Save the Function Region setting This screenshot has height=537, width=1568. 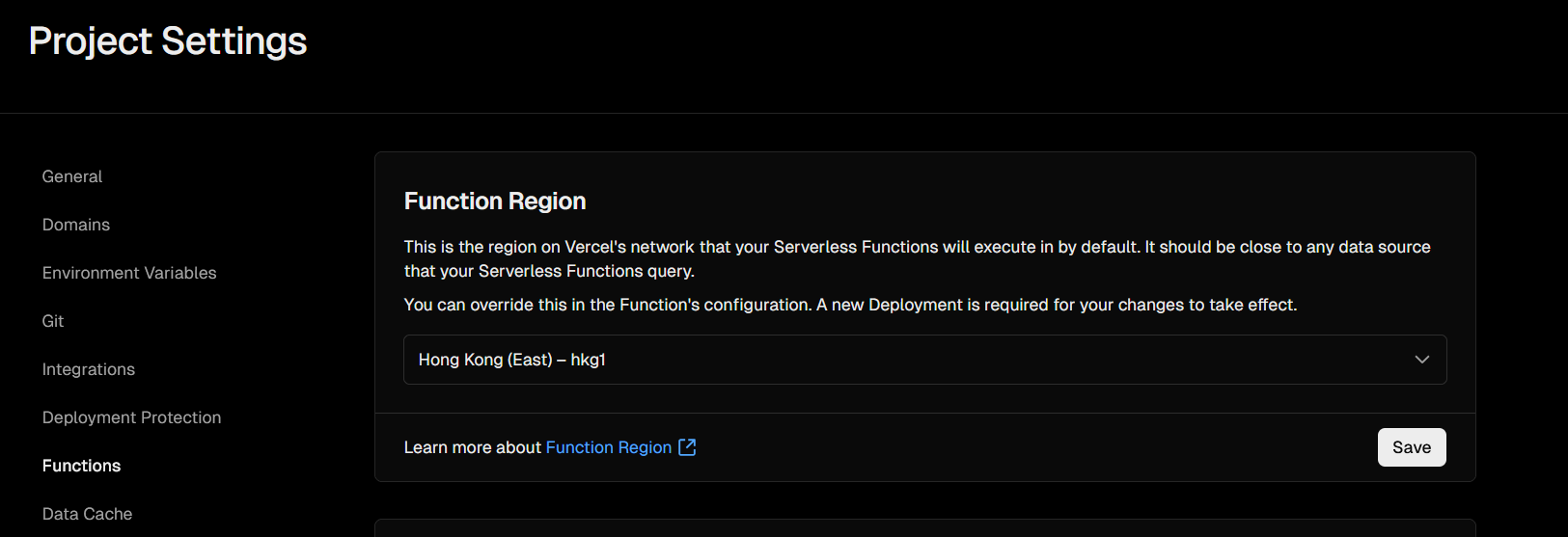point(1412,447)
